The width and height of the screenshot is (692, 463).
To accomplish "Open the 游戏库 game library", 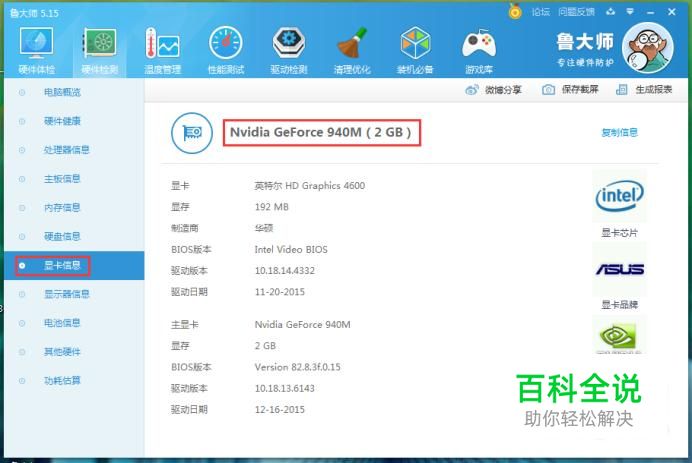I will tap(479, 50).
